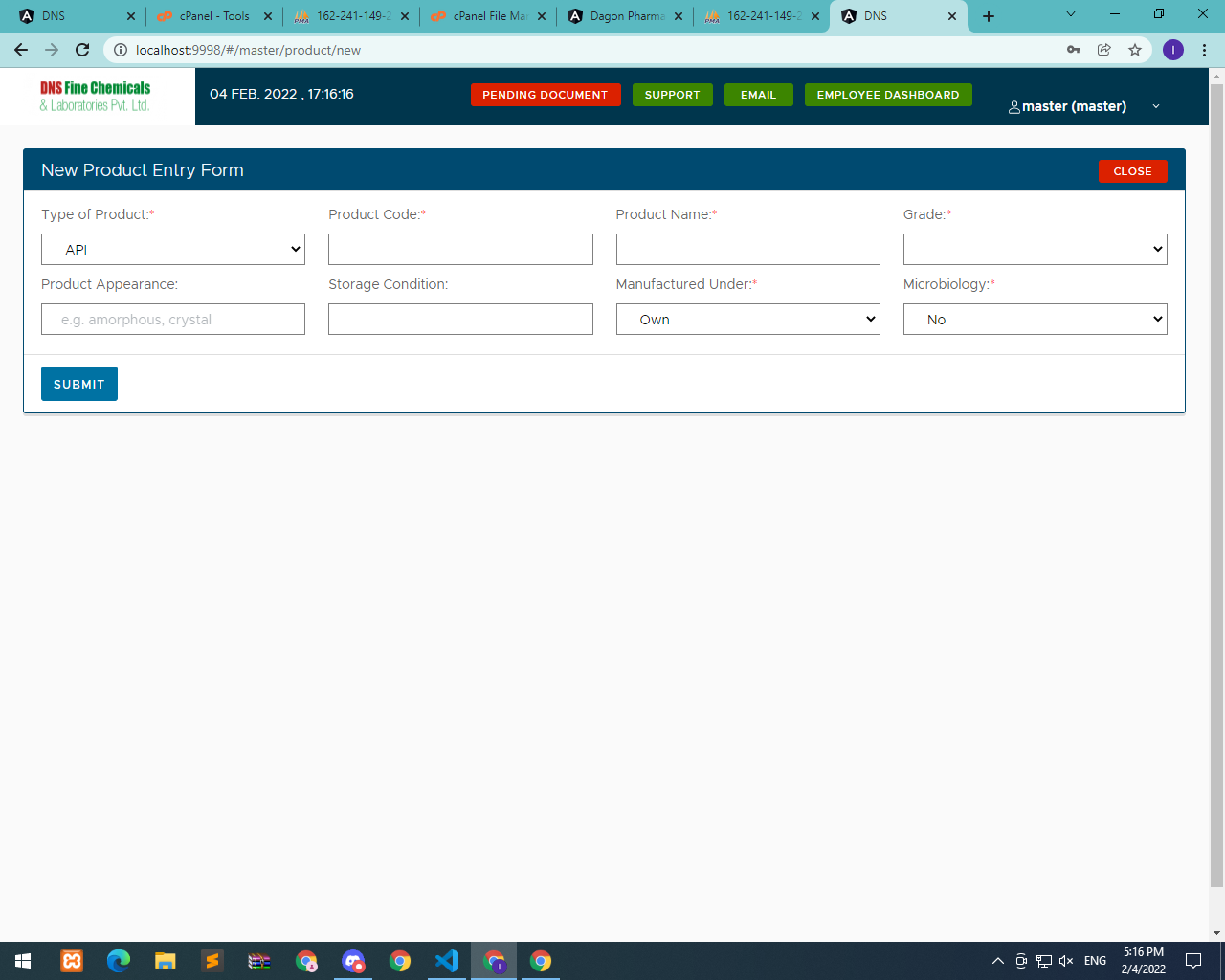Switch to the cPanel - Tools tab
Image resolution: width=1225 pixels, height=980 pixels.
(214, 16)
